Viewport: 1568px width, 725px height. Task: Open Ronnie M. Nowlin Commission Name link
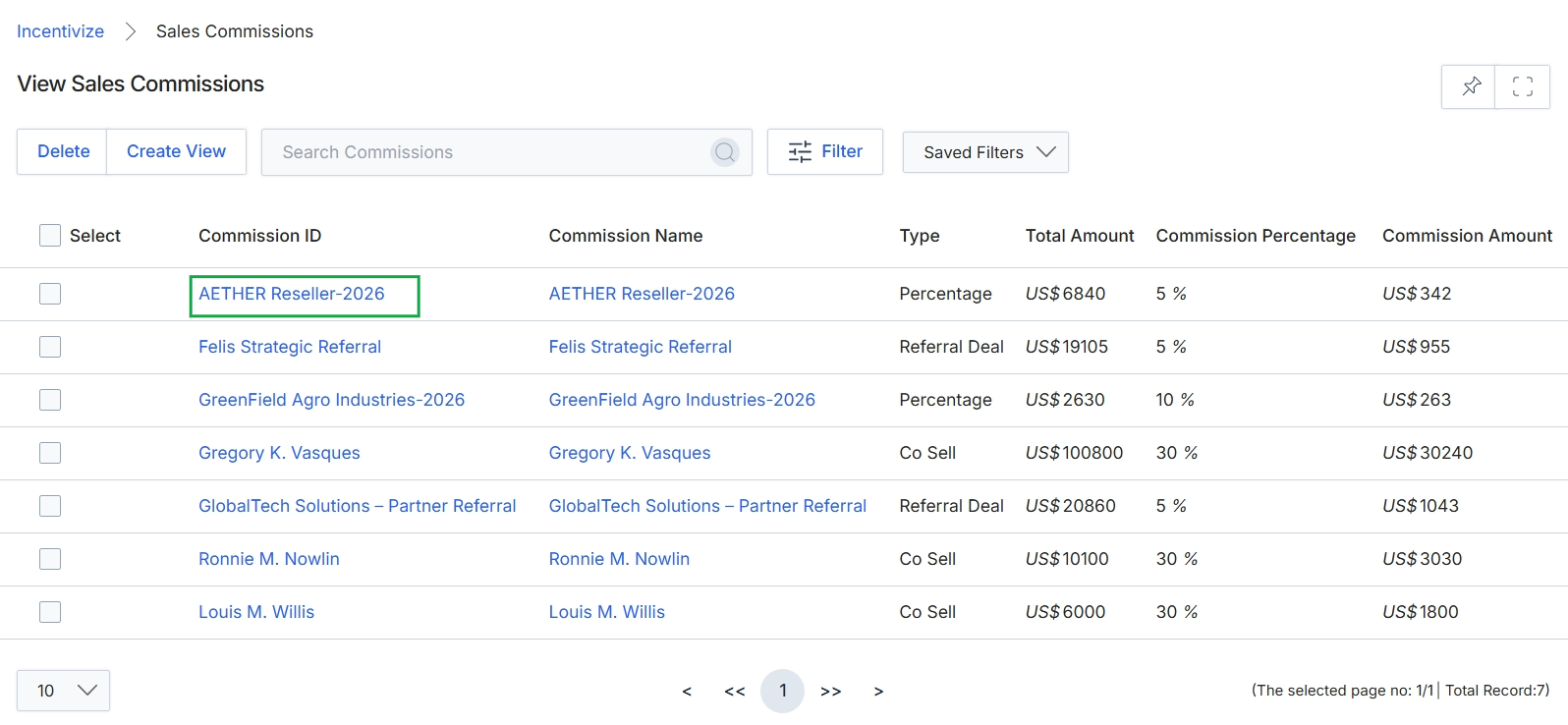[x=619, y=559]
